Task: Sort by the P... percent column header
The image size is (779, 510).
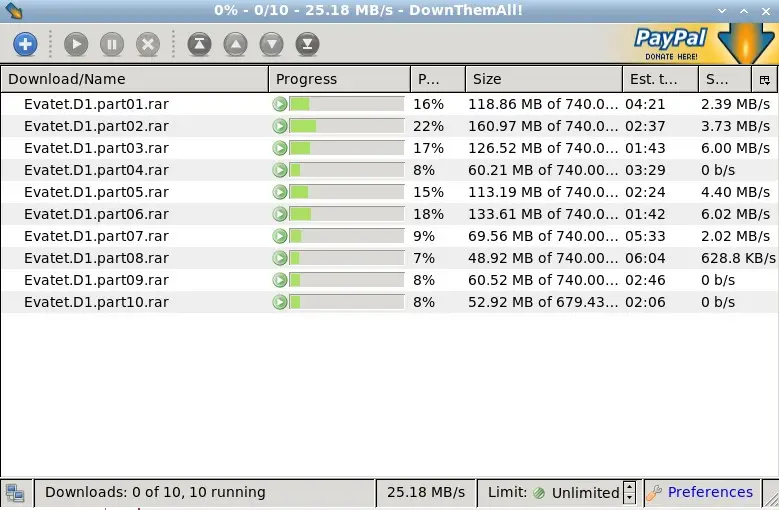Action: (438, 79)
